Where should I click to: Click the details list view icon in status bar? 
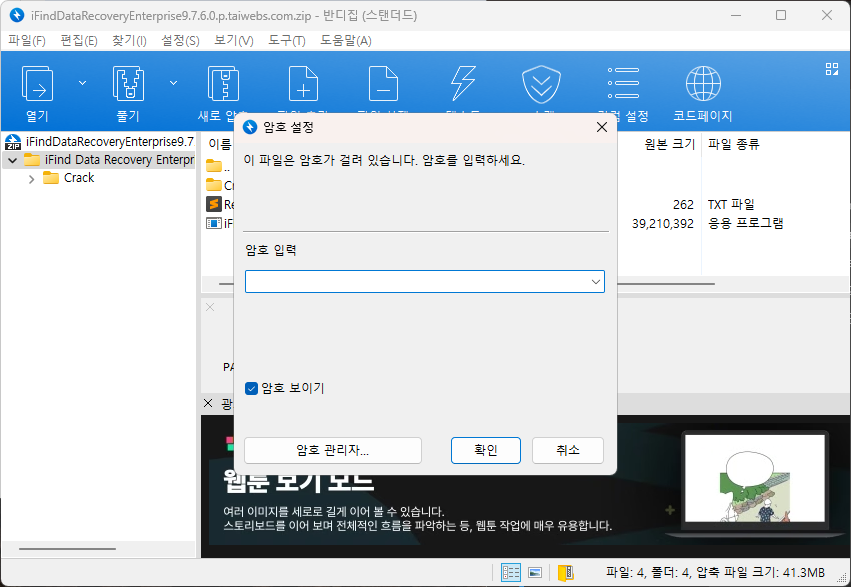click(511, 572)
